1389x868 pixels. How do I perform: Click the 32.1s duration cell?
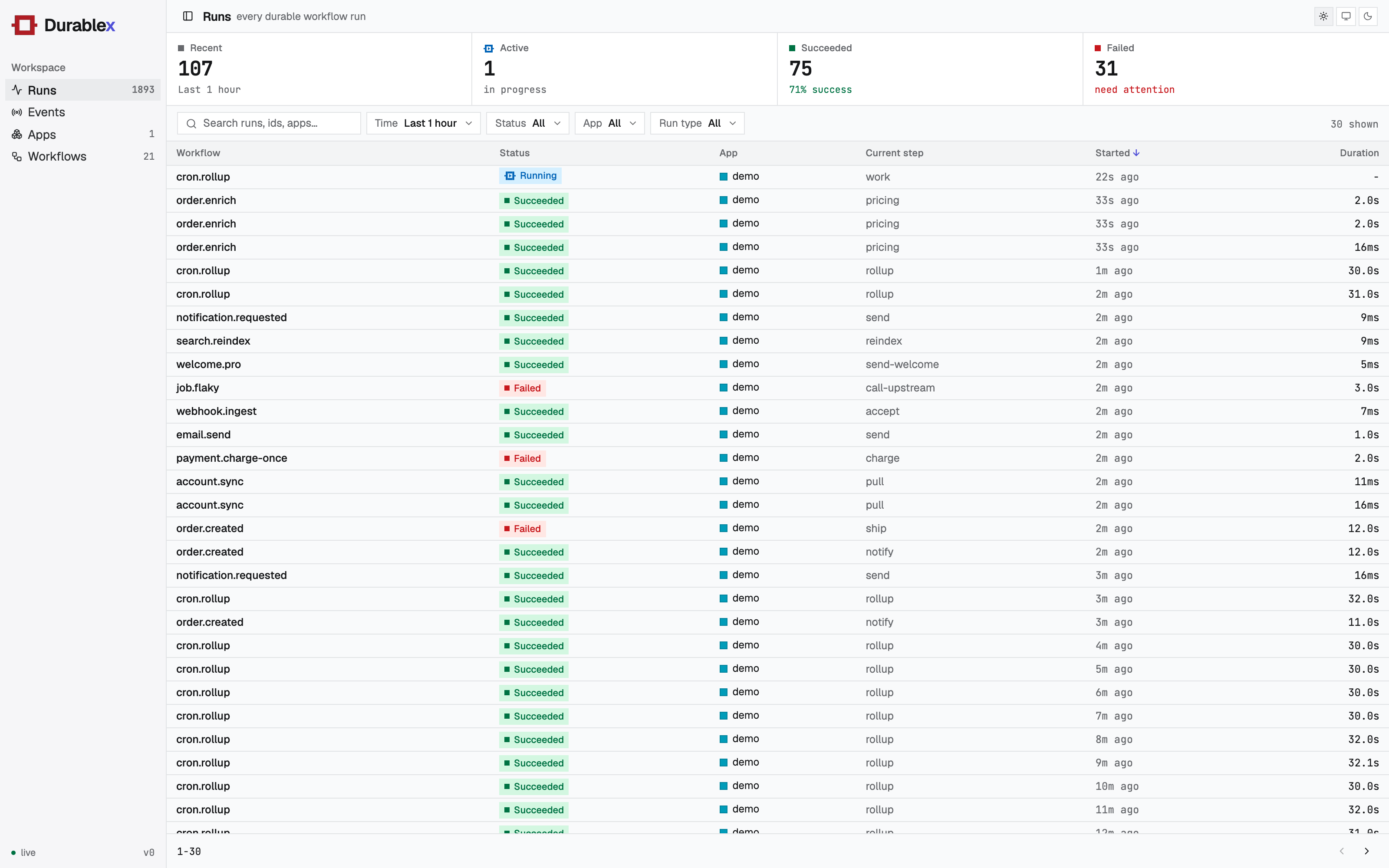1363,763
